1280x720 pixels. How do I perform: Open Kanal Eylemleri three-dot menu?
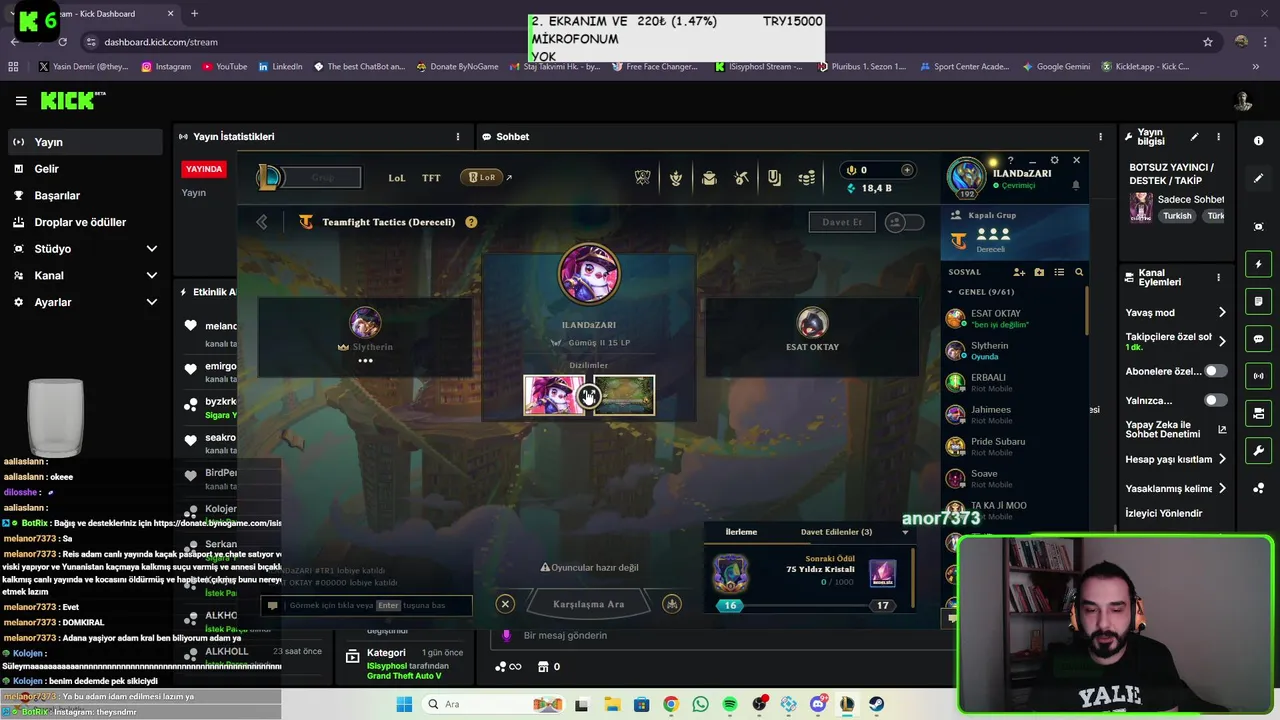1218,277
